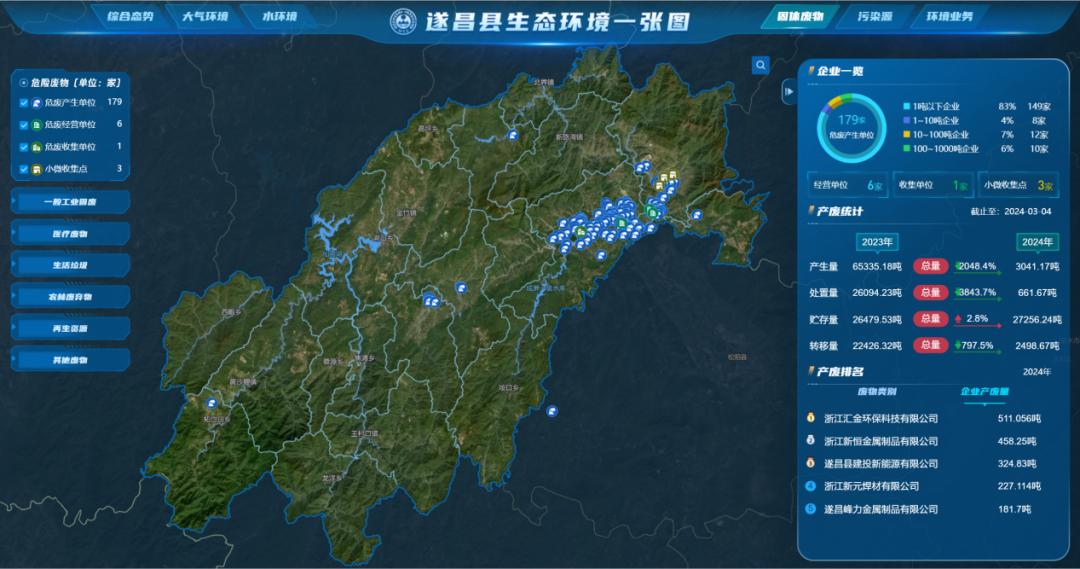Screen dimensions: 1080x569
Task: Click silver medal icon for 浙江新恒金属制品有限公司
Action: tap(811, 440)
